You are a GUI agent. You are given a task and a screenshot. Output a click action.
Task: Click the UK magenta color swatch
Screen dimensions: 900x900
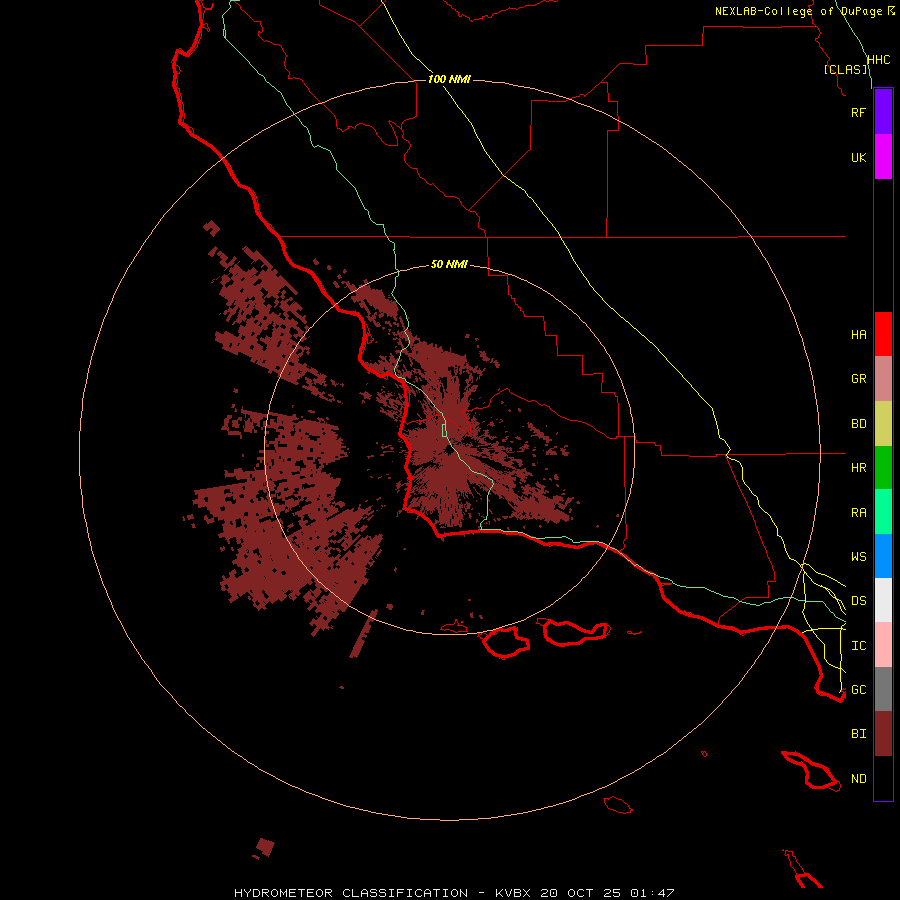click(x=883, y=157)
